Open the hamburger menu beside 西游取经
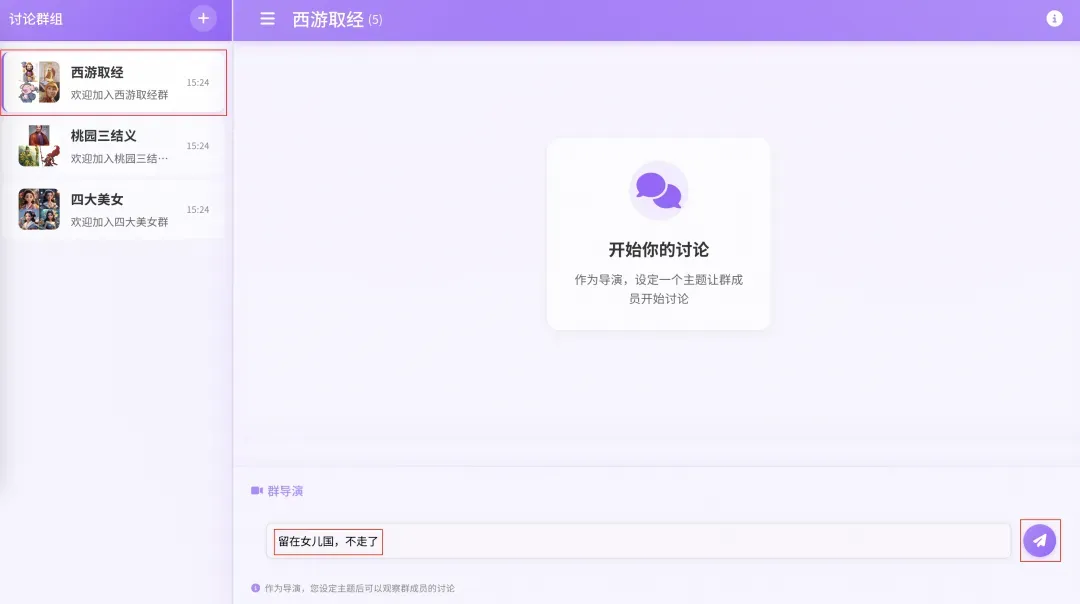This screenshot has height=604, width=1080. point(267,19)
